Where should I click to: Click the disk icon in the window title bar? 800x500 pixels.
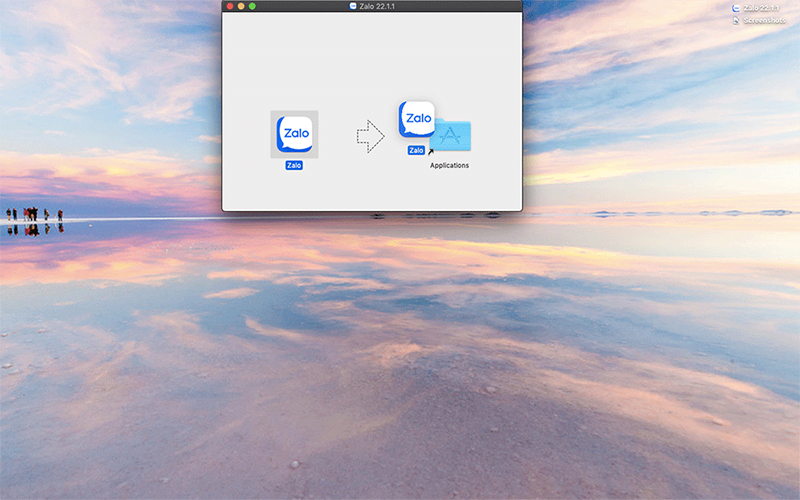353,6
